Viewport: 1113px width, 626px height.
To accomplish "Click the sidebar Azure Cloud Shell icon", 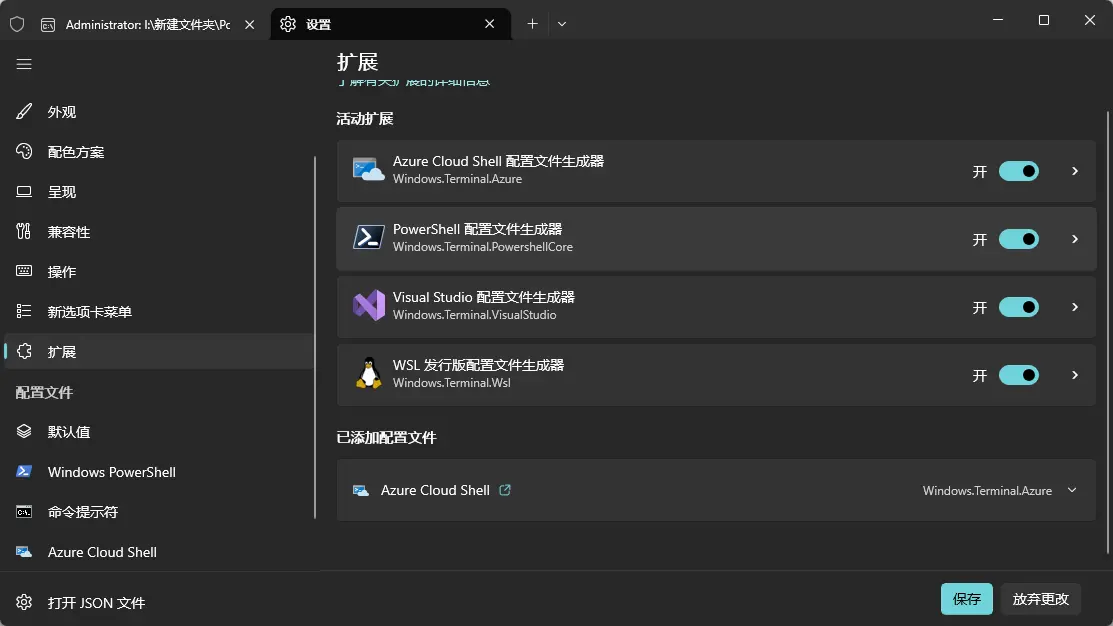I will [x=24, y=551].
